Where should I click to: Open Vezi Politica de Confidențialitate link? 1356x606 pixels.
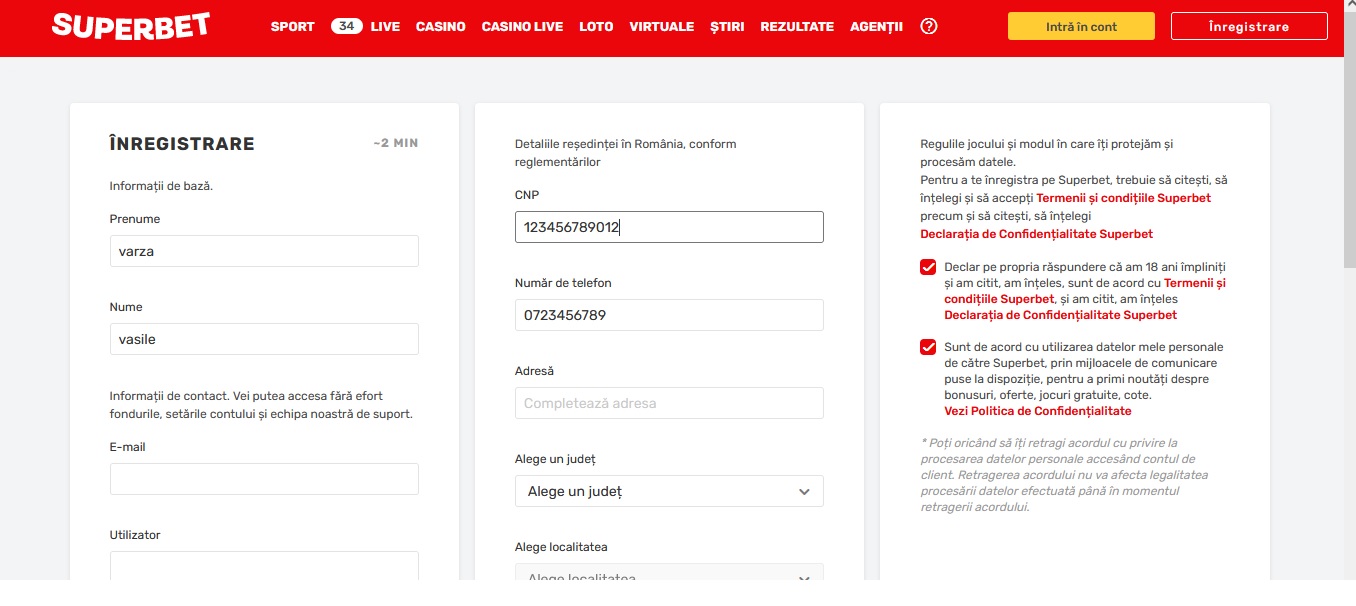[x=1038, y=411]
